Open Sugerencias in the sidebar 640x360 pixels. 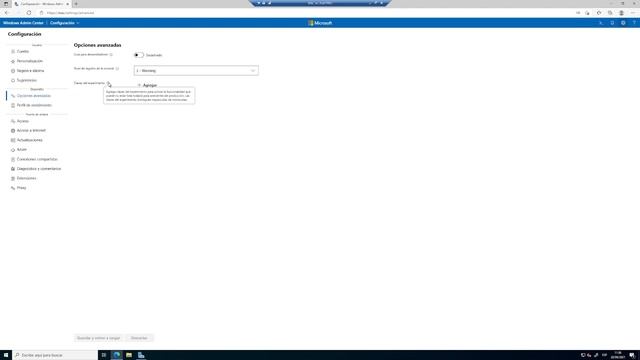coord(27,80)
